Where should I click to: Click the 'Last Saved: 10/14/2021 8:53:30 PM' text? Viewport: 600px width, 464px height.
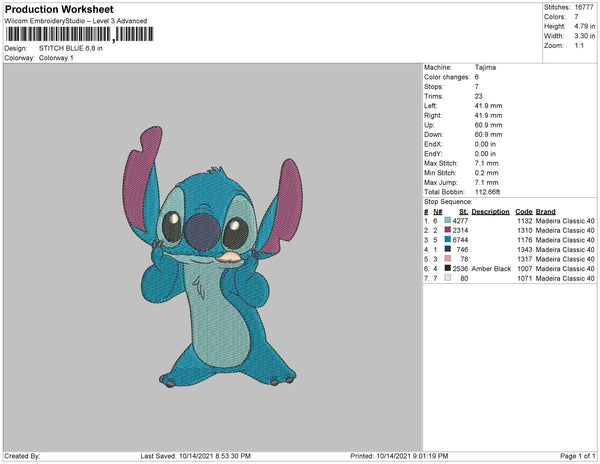tap(195, 456)
